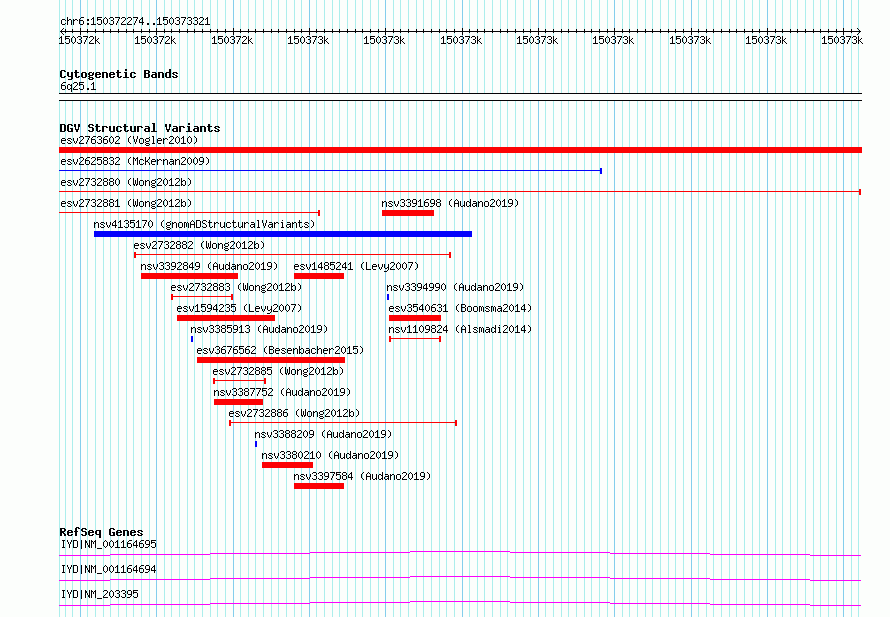Screen dimensions: 890x617
Task: Select nsv3385913 (Audano2019) label
Action: [259, 329]
